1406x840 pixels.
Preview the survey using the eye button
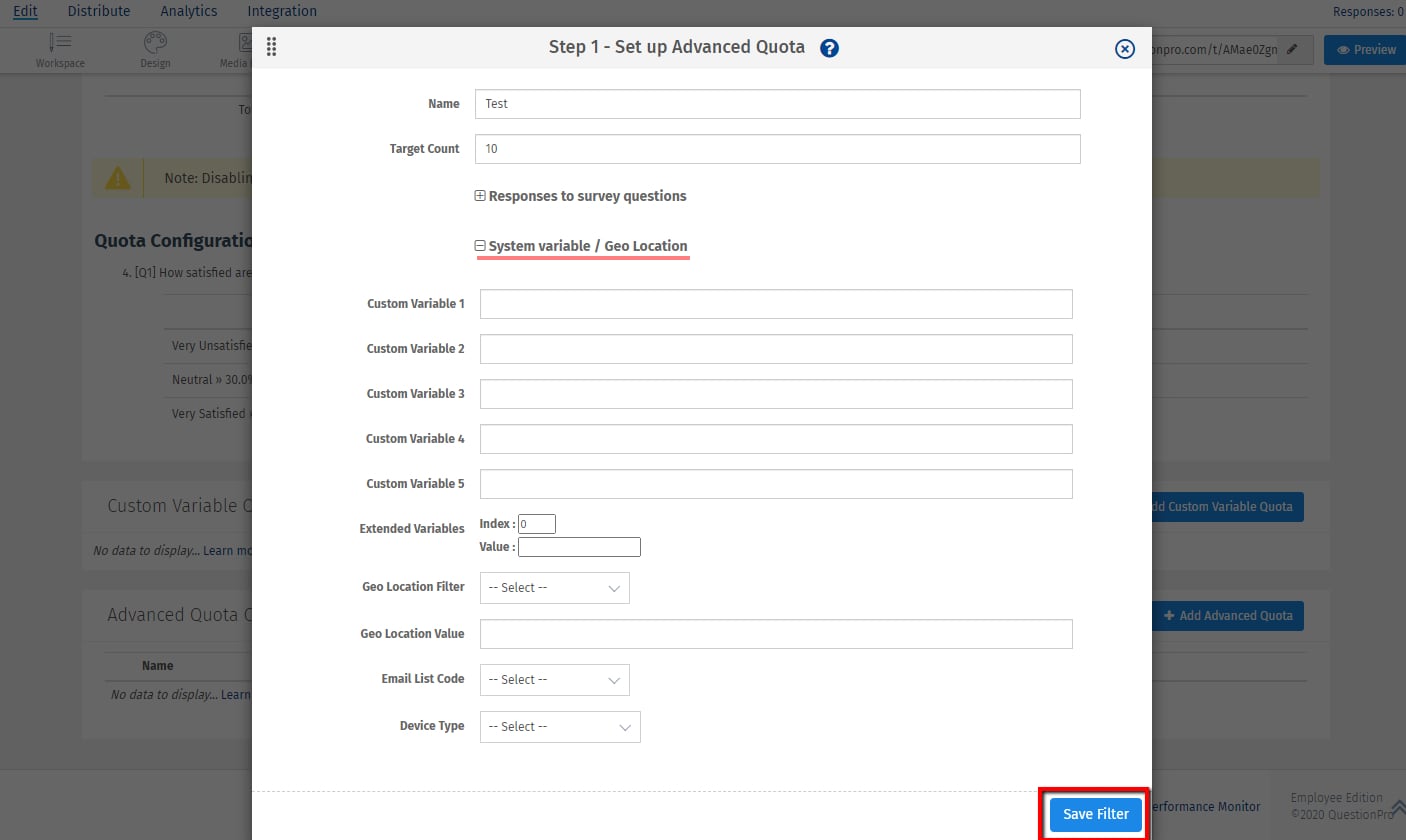tap(1363, 49)
